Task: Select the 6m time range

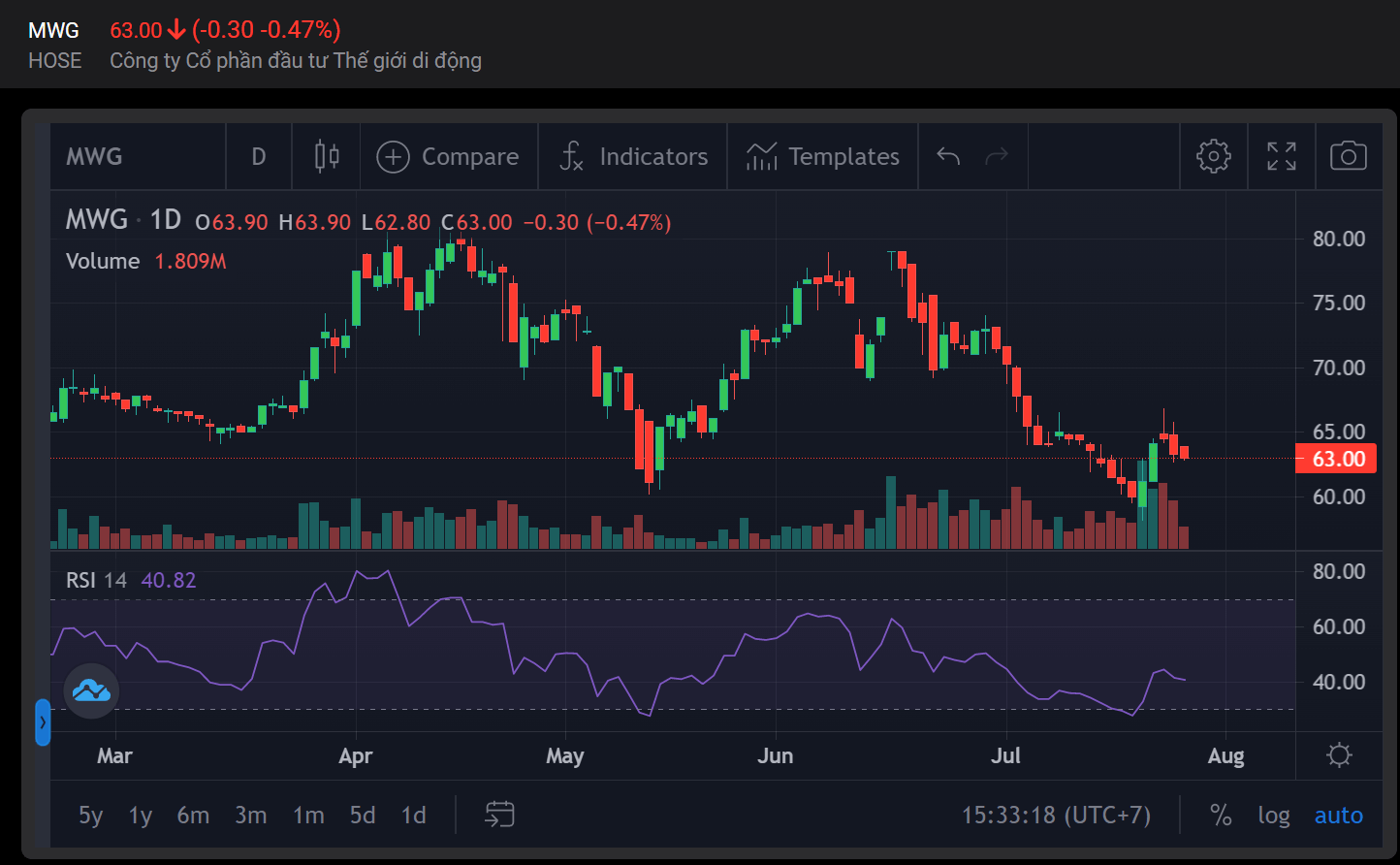Action: [x=193, y=816]
